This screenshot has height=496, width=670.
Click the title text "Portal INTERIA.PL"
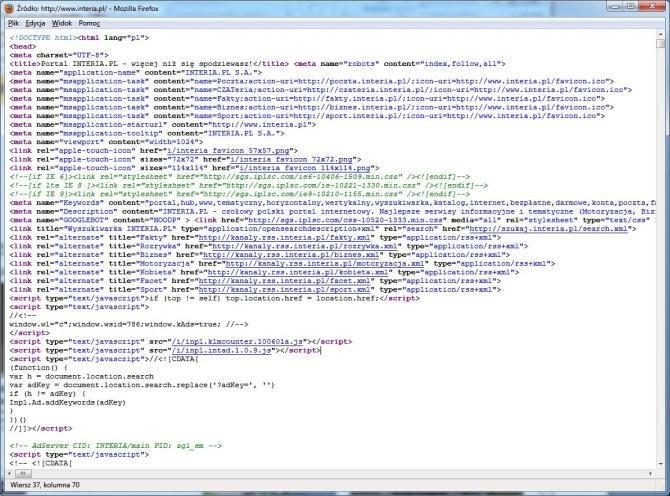coord(79,64)
